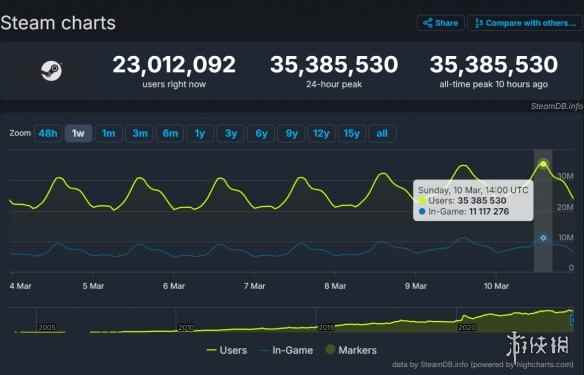Select the 9y zoom range
Viewport: 584px width, 375px height.
point(292,133)
